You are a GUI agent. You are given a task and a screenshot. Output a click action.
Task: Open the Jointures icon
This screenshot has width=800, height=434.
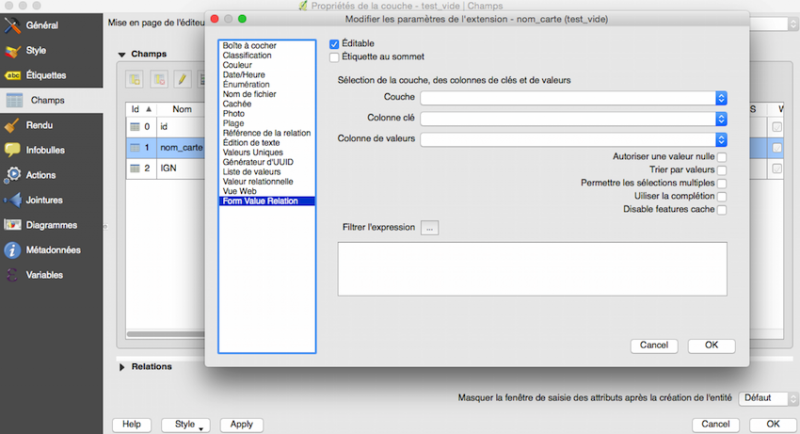(13, 200)
